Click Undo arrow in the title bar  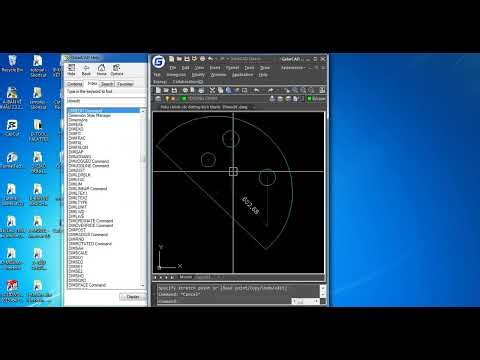click(210, 59)
